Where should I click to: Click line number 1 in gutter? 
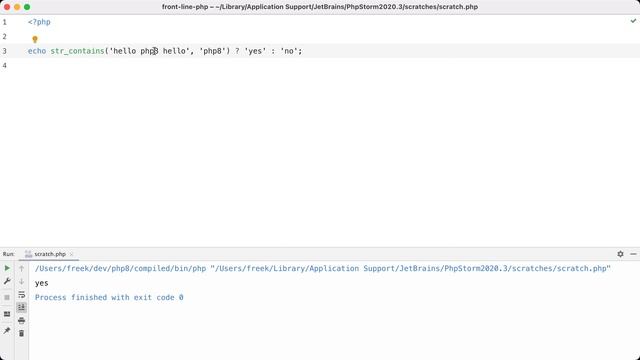(4, 22)
